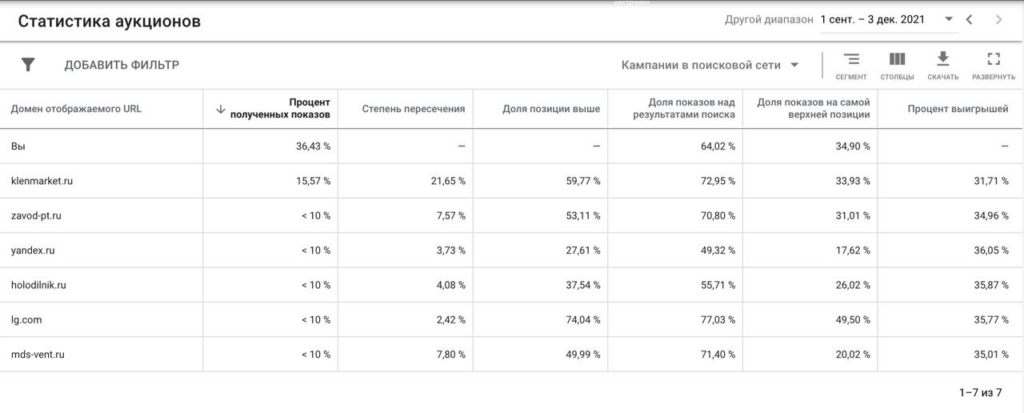Viewport: 1024px width, 413px height.
Task: Select the zavod-pt.ru domain row
Action: pos(512,216)
